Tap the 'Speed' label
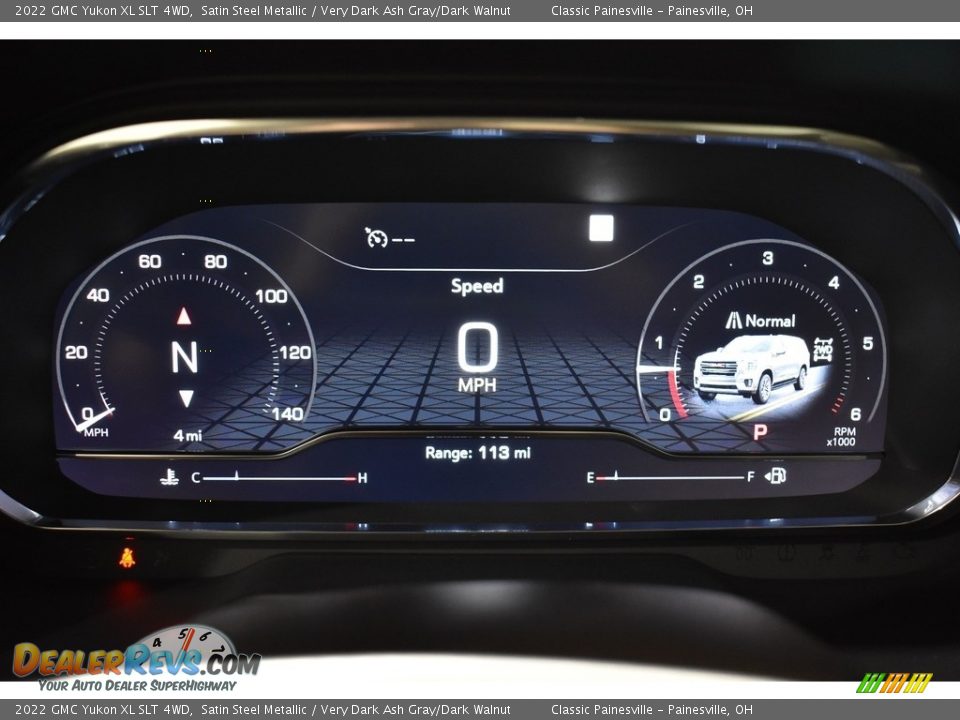Viewport: 960px width, 720px height. coord(477,286)
